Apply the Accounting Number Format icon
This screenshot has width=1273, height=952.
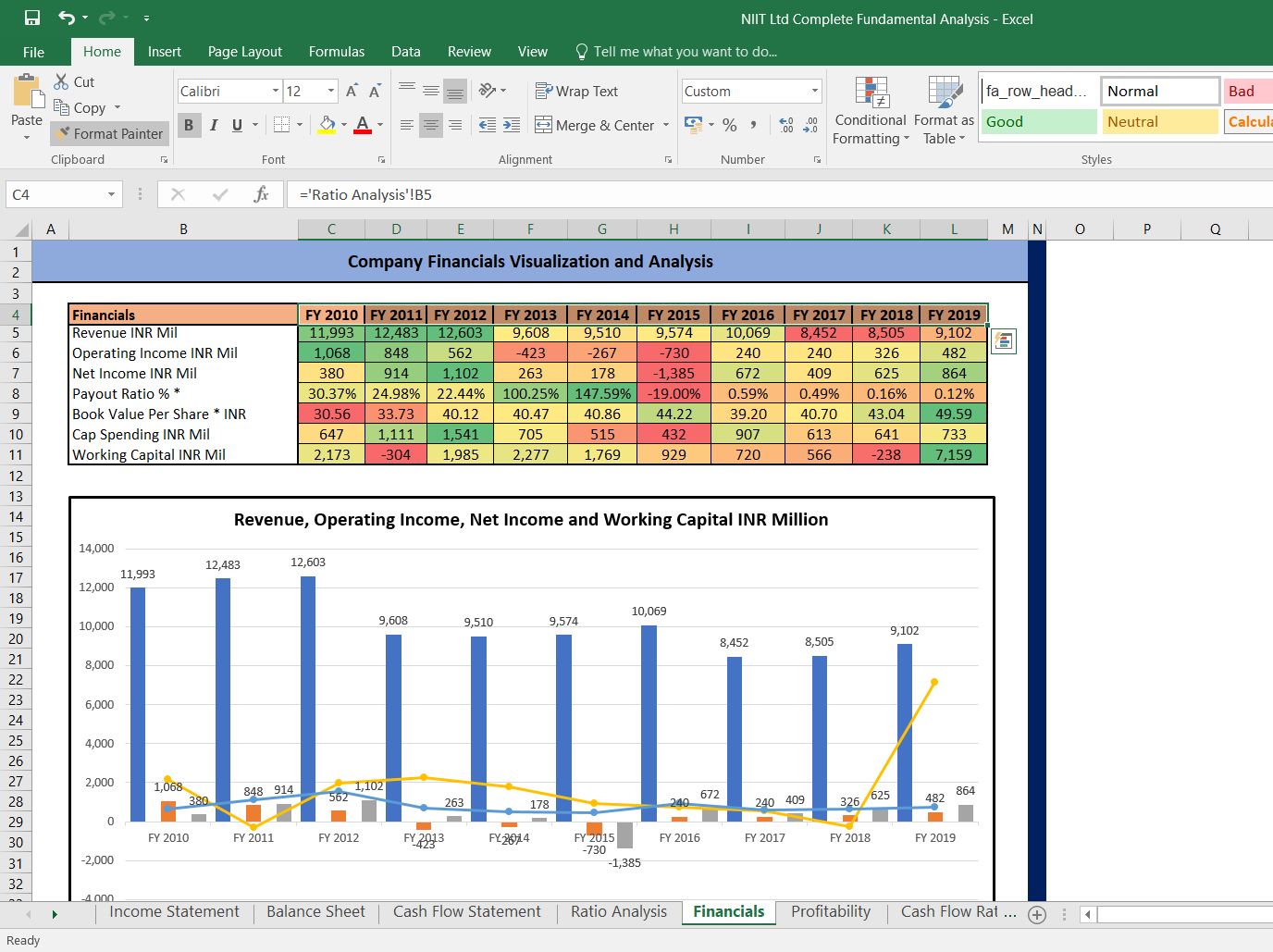coord(694,124)
